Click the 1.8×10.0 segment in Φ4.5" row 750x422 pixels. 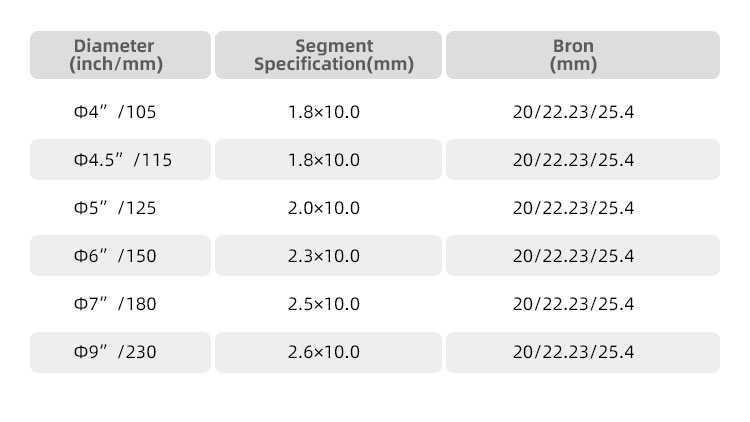click(328, 160)
